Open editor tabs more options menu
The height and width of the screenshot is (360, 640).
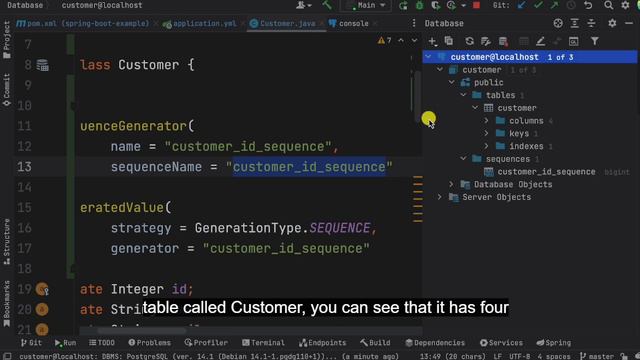[x=413, y=23]
